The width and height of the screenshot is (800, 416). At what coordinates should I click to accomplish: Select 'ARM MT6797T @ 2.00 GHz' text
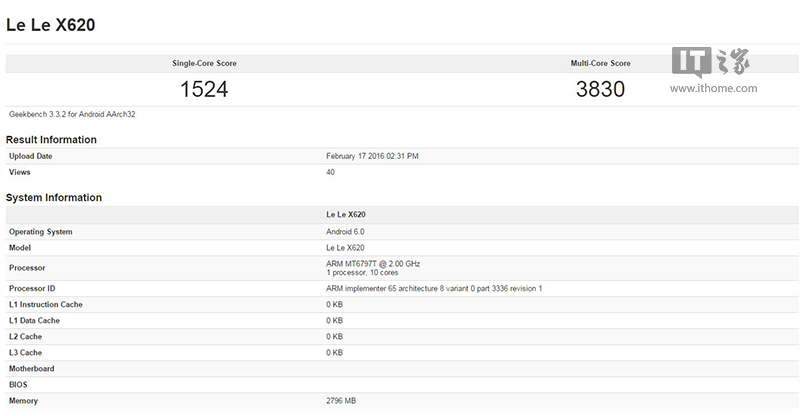coord(373,264)
